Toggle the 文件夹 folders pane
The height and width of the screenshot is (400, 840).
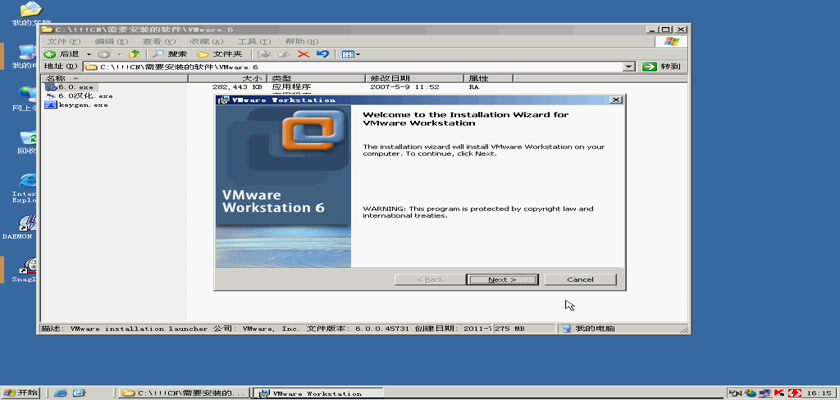click(220, 54)
